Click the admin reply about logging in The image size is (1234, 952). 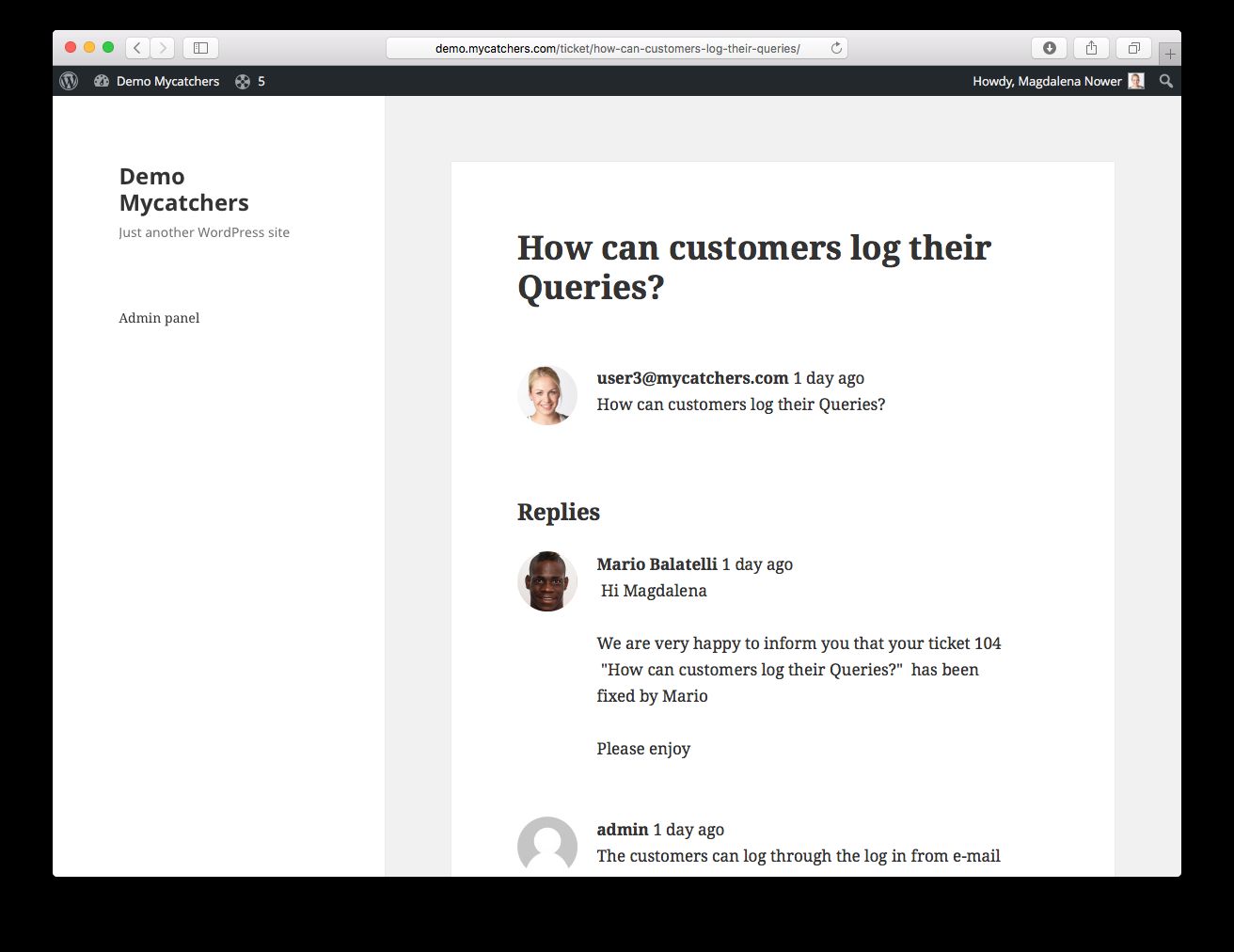pyautogui.click(x=799, y=856)
